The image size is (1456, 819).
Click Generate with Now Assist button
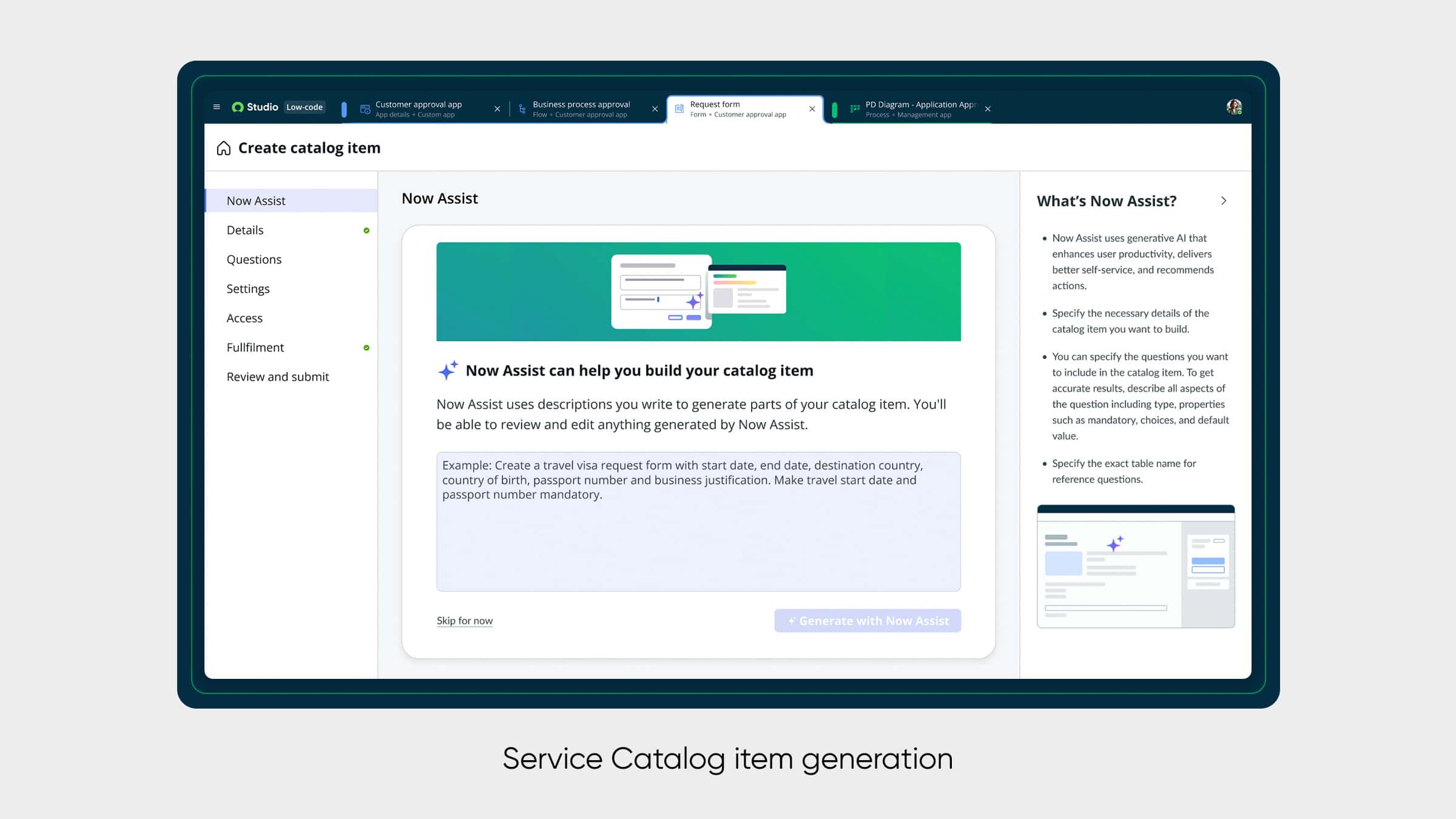tap(868, 621)
